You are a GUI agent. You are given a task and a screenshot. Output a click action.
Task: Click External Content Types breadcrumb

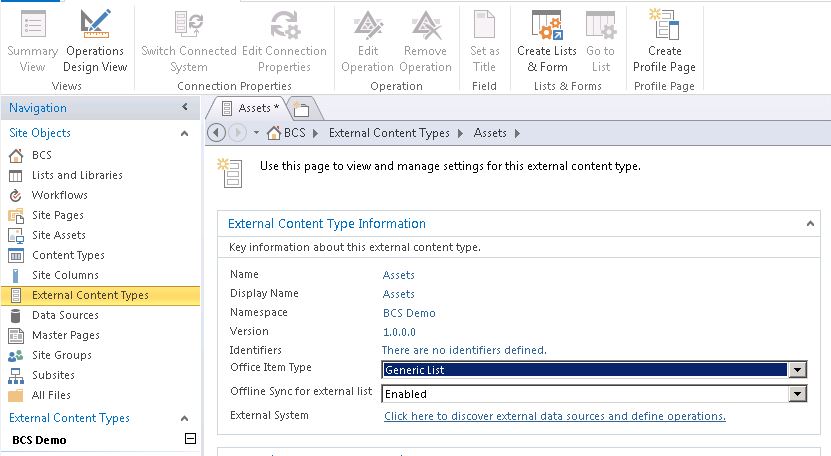389,133
